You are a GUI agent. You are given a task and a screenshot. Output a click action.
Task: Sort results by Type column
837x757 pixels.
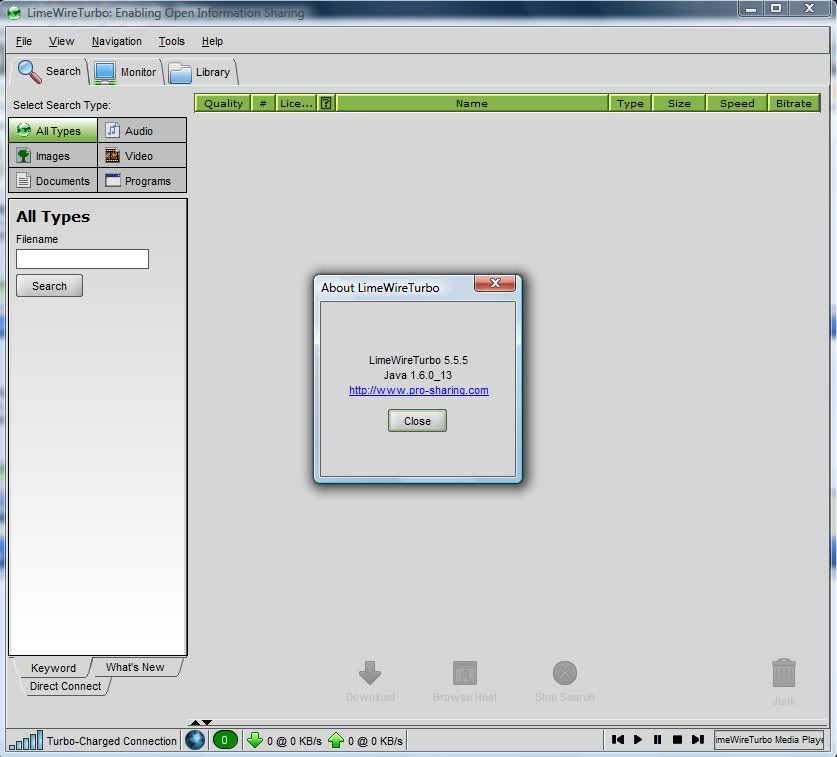[630, 103]
